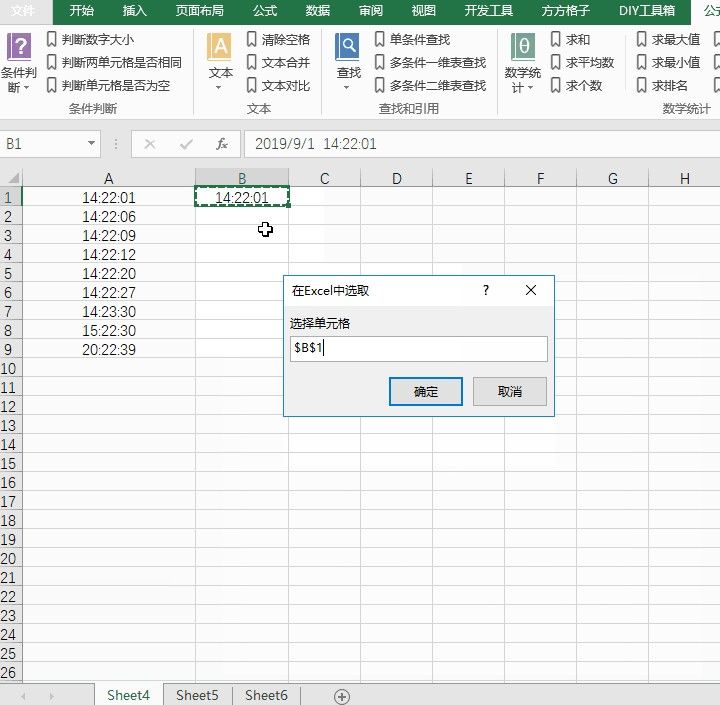Screen dimensions: 720x705
Task: Click the 求平均数 command
Action: 582,62
